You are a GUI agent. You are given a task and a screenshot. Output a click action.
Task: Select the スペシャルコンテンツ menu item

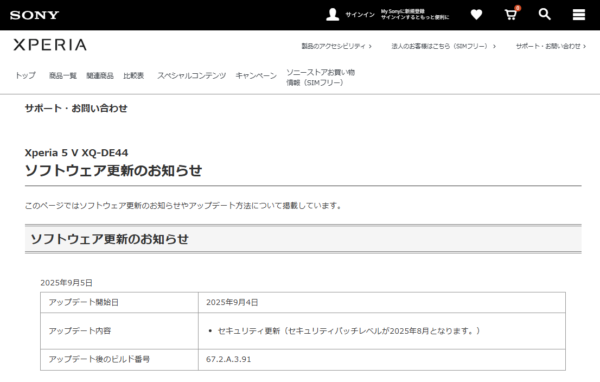191,75
